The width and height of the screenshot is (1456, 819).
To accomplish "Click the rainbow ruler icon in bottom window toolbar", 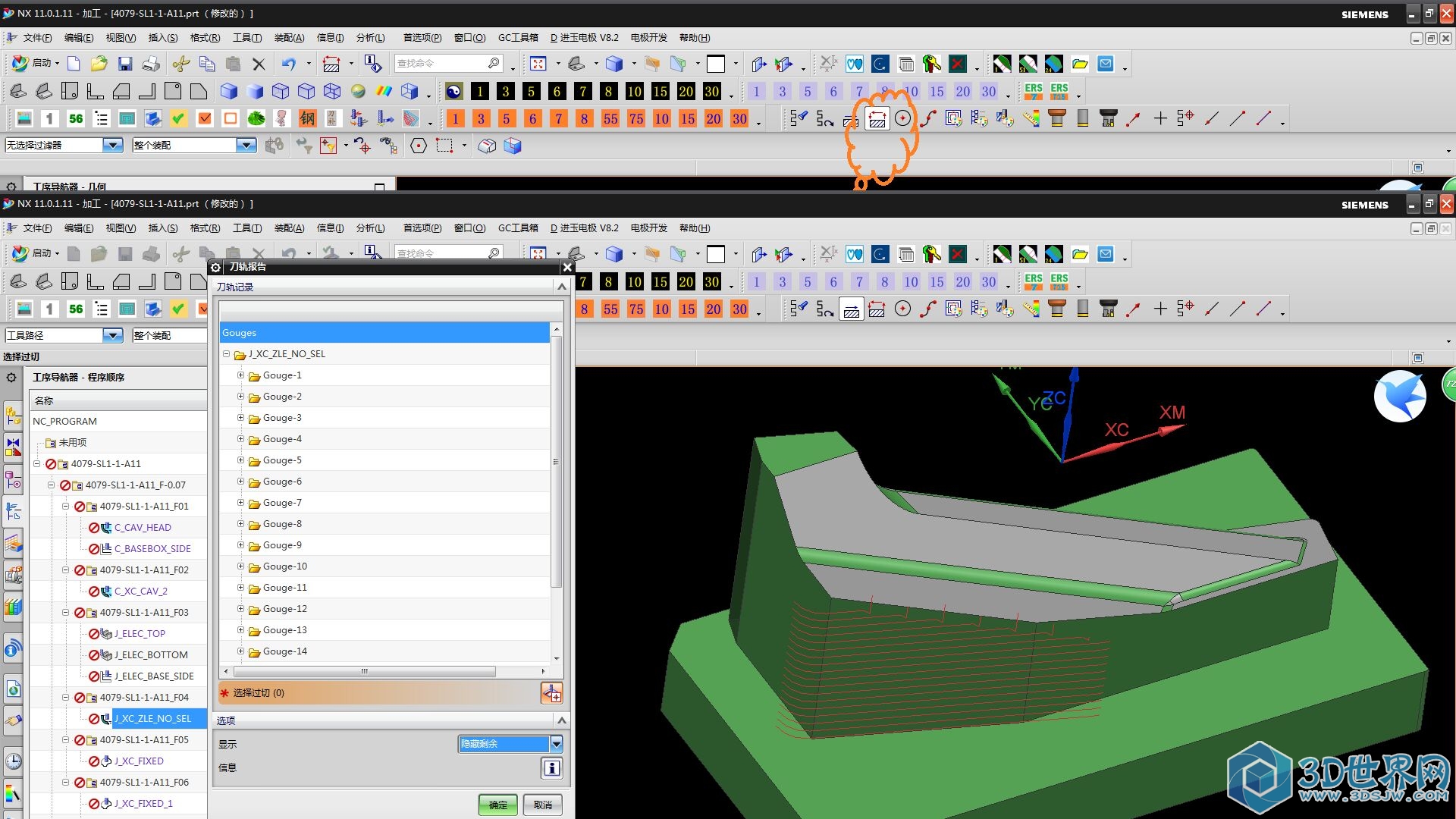I will point(1031,309).
